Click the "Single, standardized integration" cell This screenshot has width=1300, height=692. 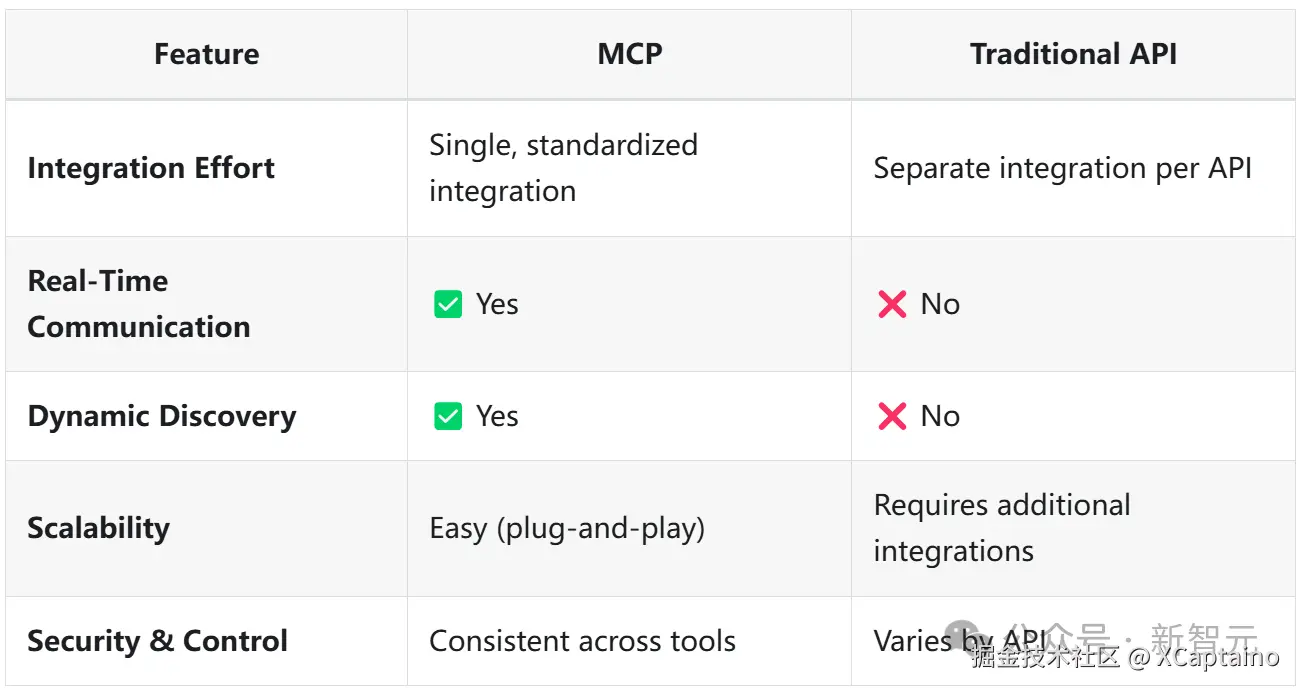tap(563, 168)
